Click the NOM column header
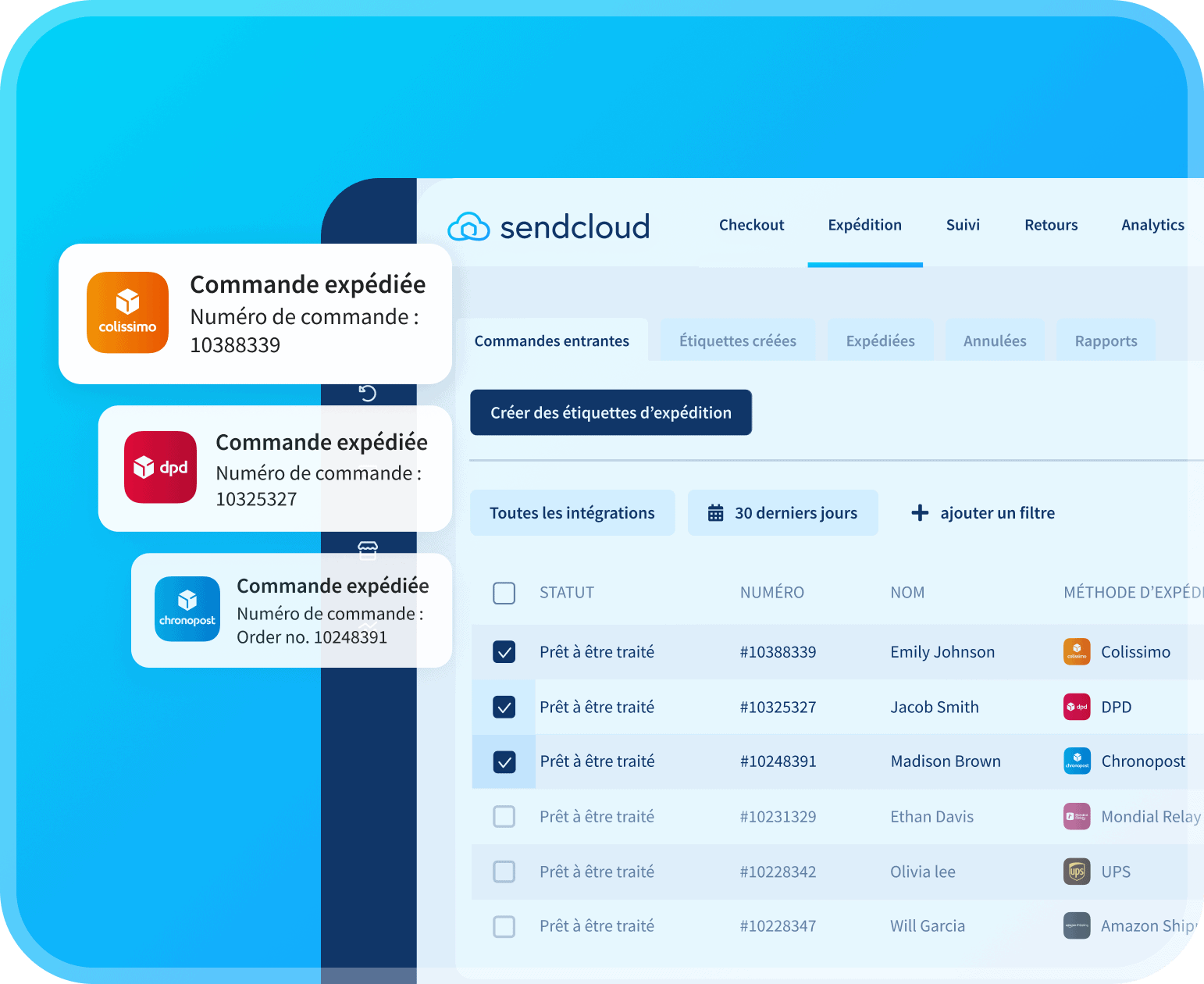The image size is (1204, 984). [907, 593]
